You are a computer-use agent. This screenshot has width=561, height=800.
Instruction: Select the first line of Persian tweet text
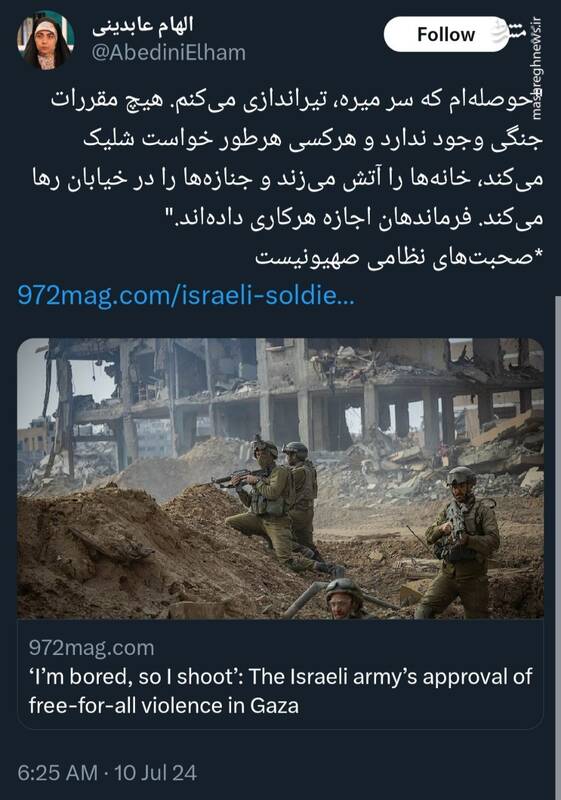292,99
